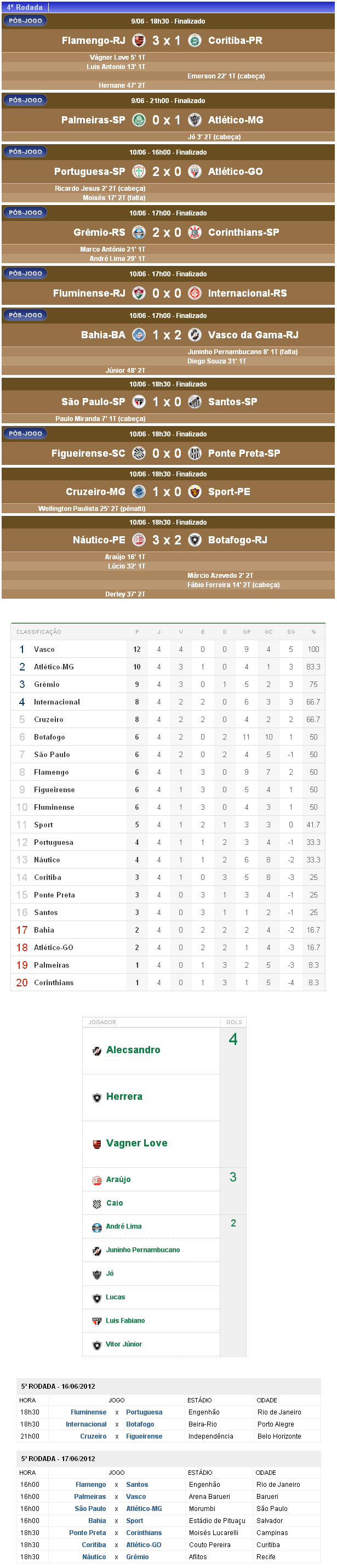Click the Botafogo crest in the Náutico match
The height and width of the screenshot is (1568, 337).
[x=195, y=540]
